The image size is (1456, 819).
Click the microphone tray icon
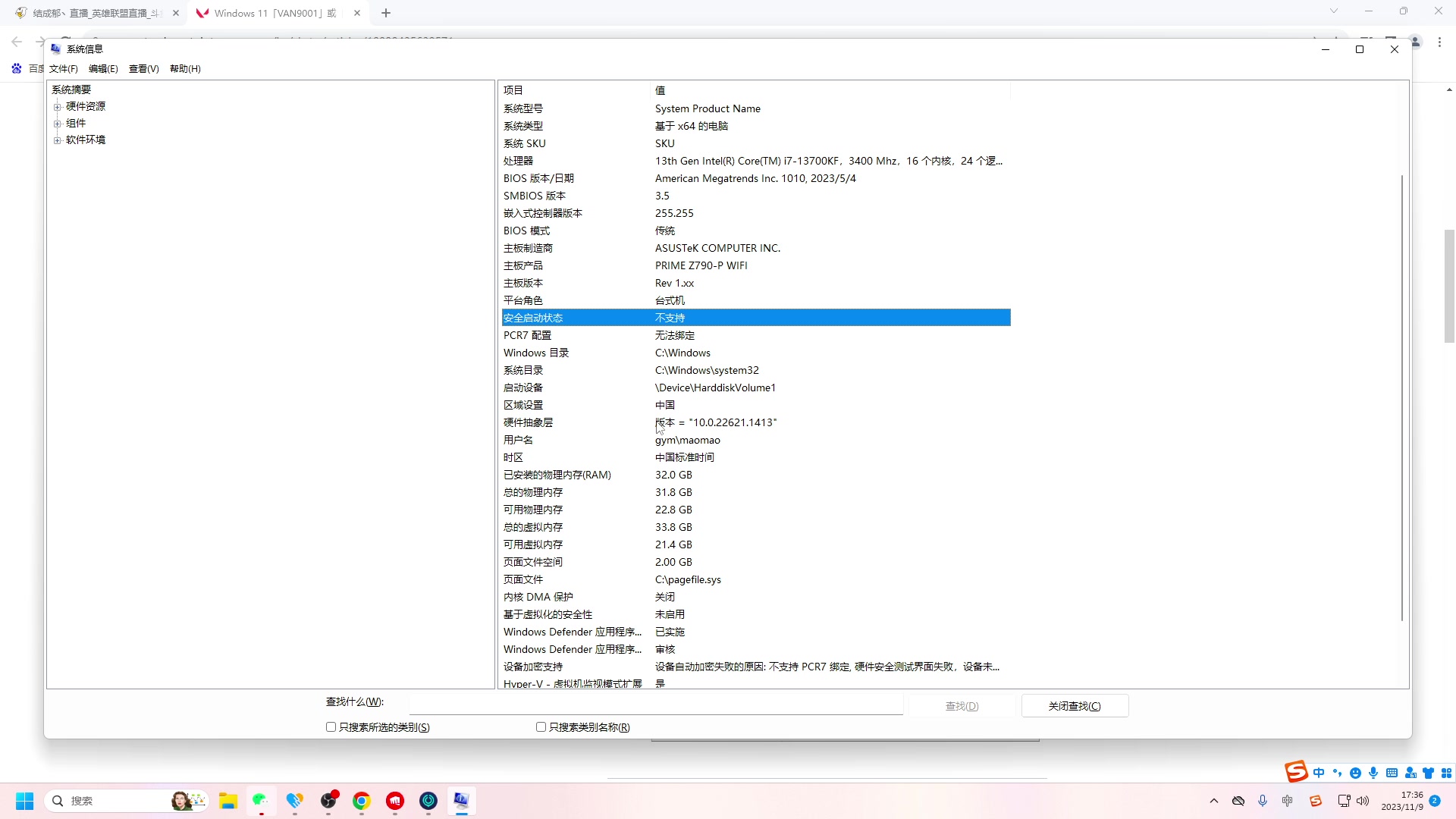1263,801
